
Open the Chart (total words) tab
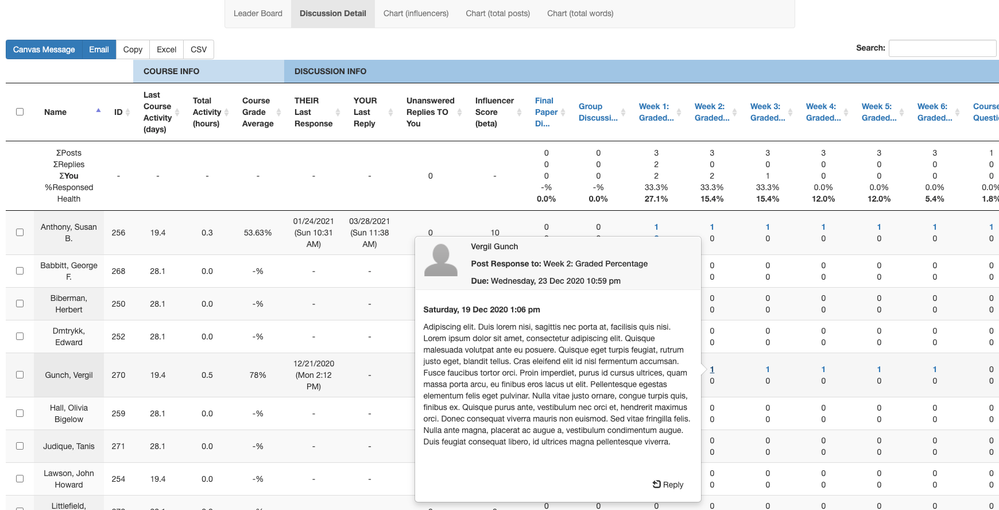(580, 13)
